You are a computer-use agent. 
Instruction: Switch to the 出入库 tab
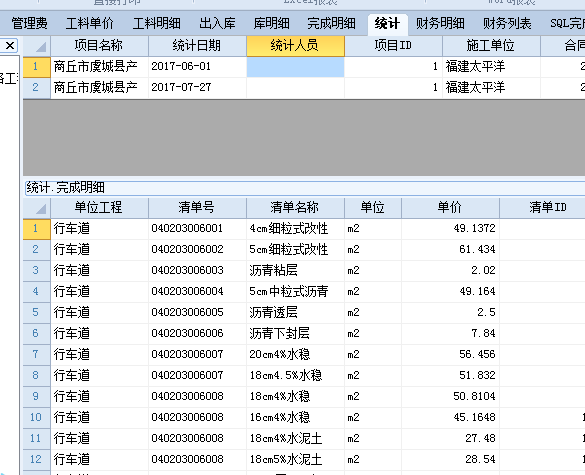(218, 24)
